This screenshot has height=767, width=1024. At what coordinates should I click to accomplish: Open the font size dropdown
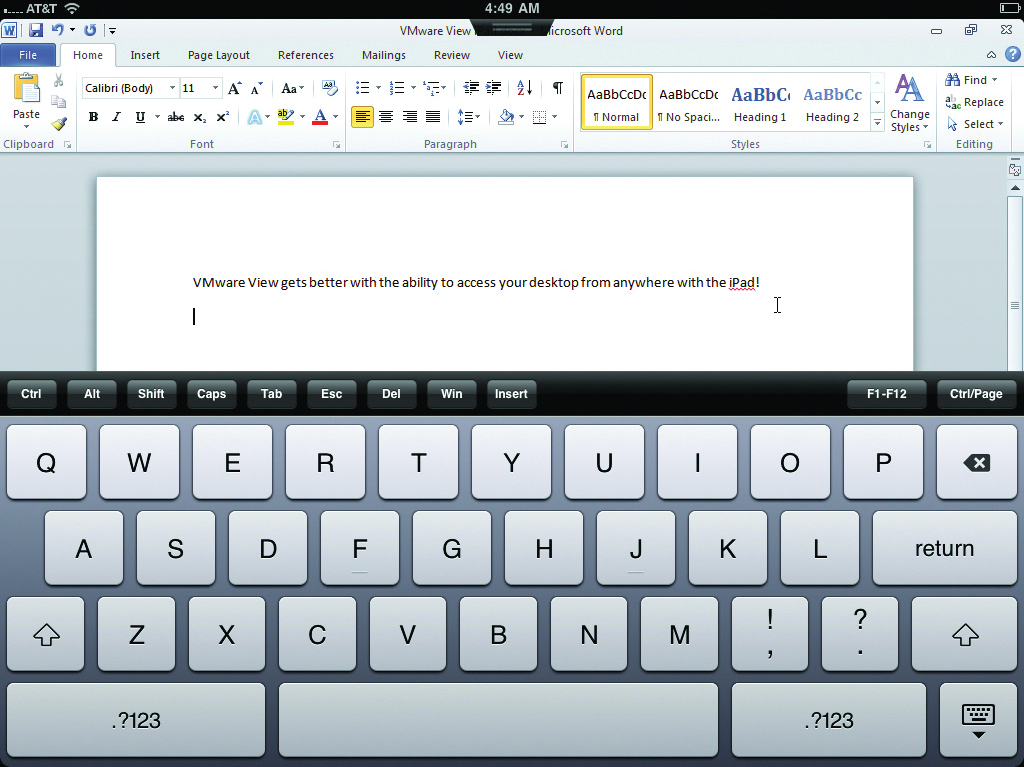click(x=215, y=88)
